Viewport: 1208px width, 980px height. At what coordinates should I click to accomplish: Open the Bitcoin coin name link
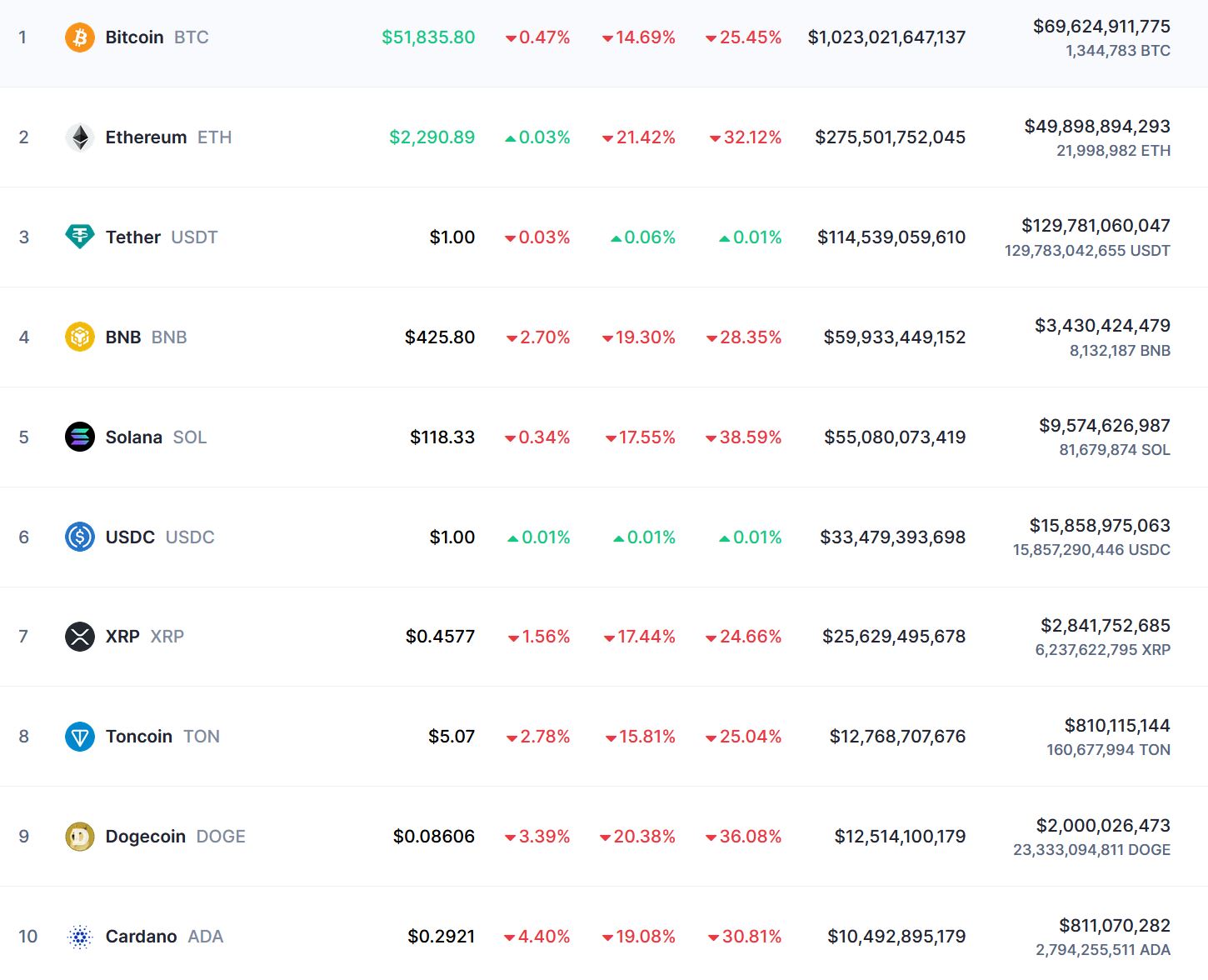point(134,37)
